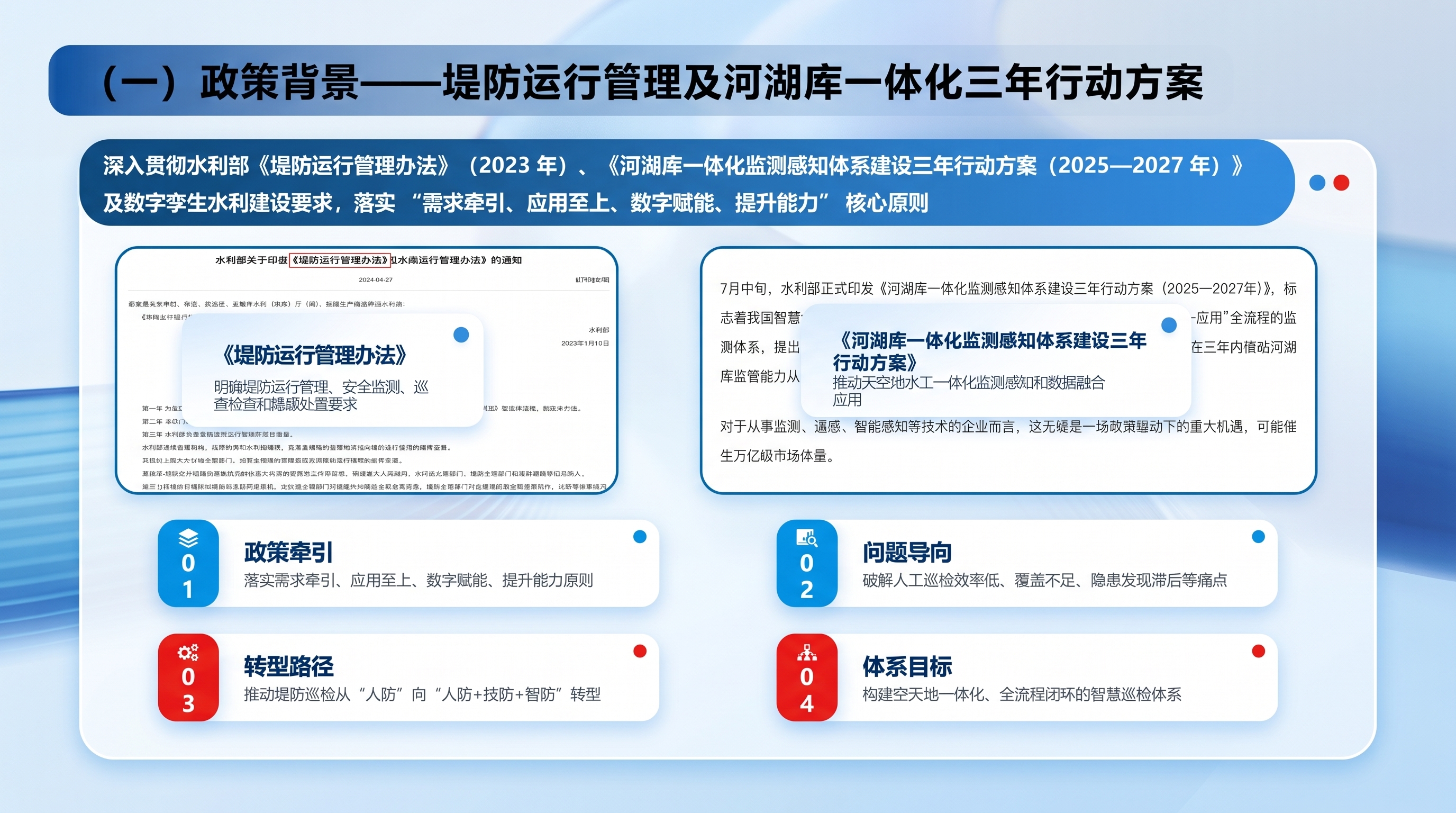Image resolution: width=1456 pixels, height=813 pixels.
Task: Click the blue dot on 河湖库一体化 overlay
Action: pos(1169,325)
